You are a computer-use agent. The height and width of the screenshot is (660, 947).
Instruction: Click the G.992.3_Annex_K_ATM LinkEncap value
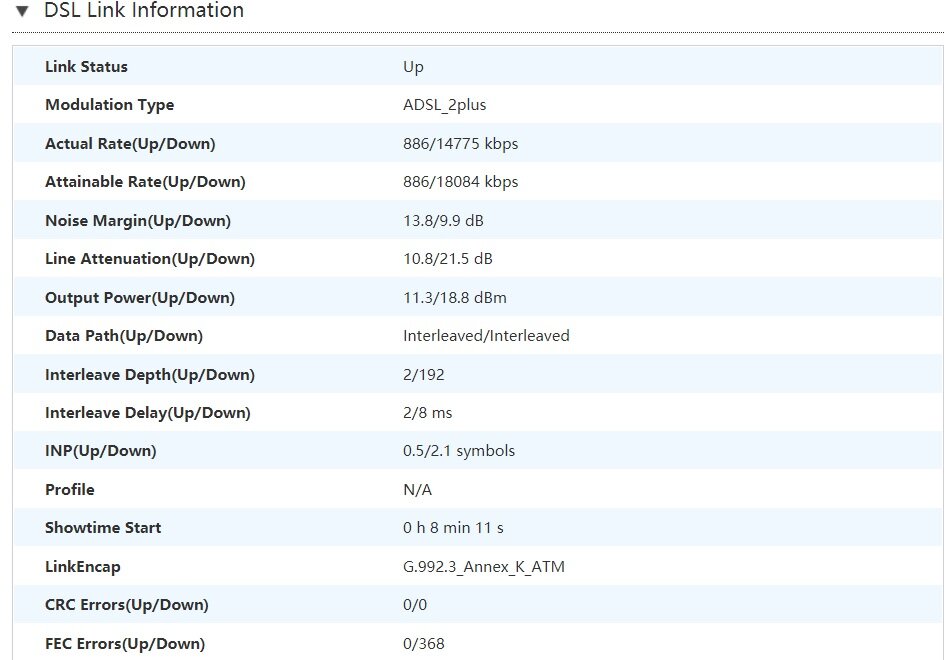[x=484, y=567]
